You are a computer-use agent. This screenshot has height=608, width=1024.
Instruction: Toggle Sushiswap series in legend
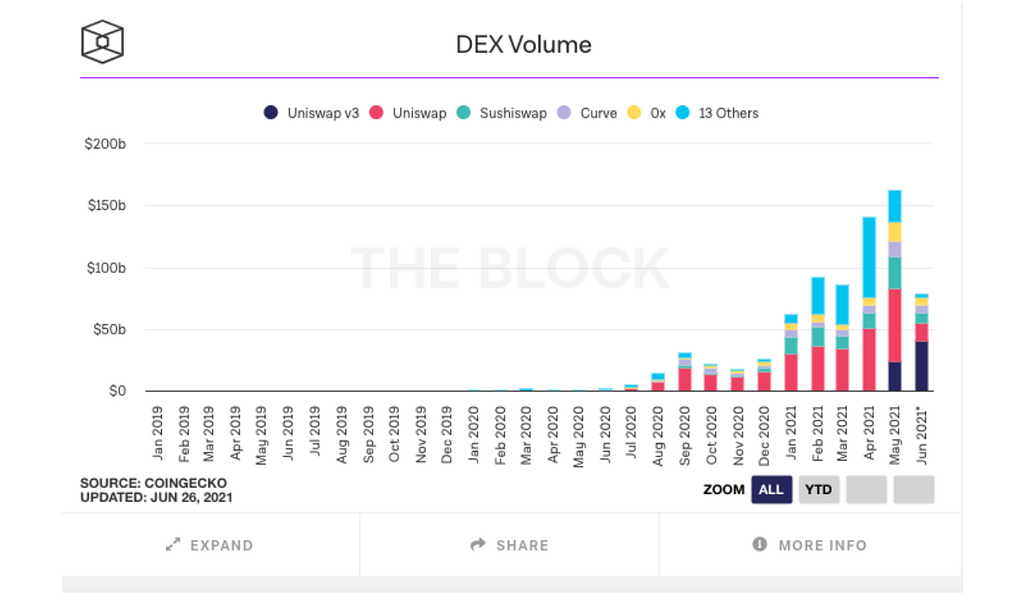coord(501,113)
